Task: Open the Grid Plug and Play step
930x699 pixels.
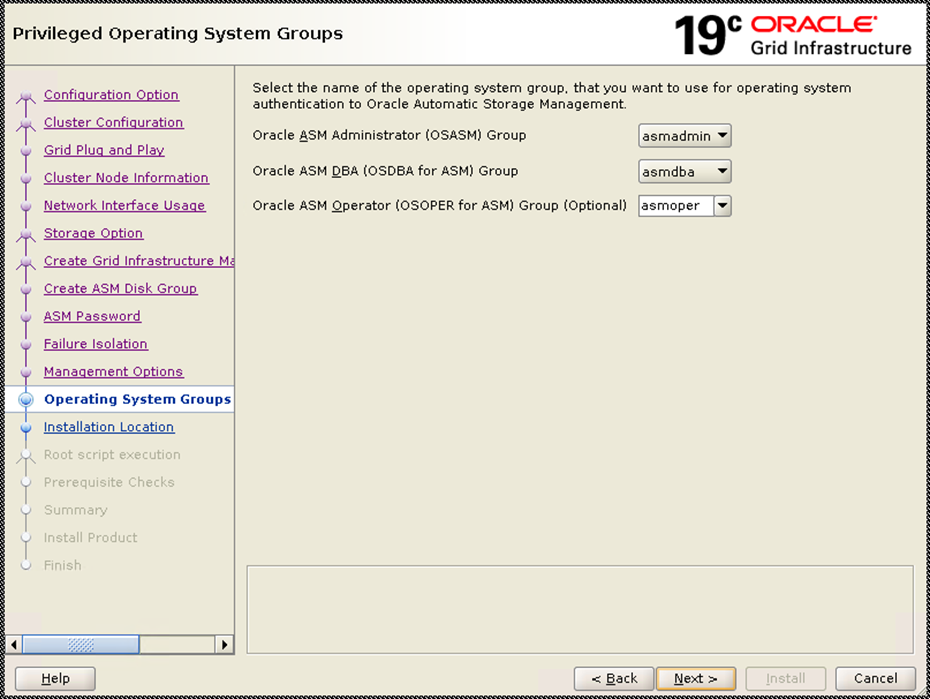Action: coord(104,150)
